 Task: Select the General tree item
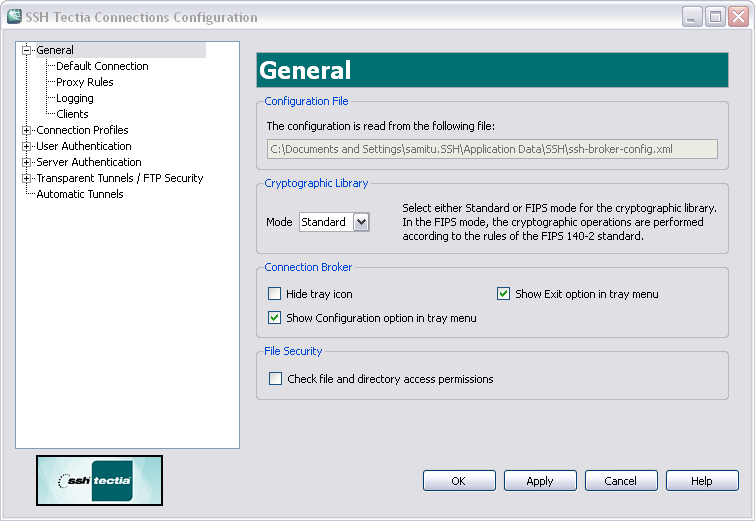click(x=55, y=50)
